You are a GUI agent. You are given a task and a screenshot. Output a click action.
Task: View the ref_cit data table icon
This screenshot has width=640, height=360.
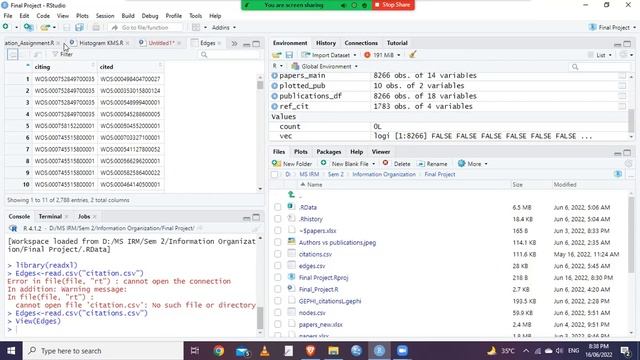click(622, 106)
